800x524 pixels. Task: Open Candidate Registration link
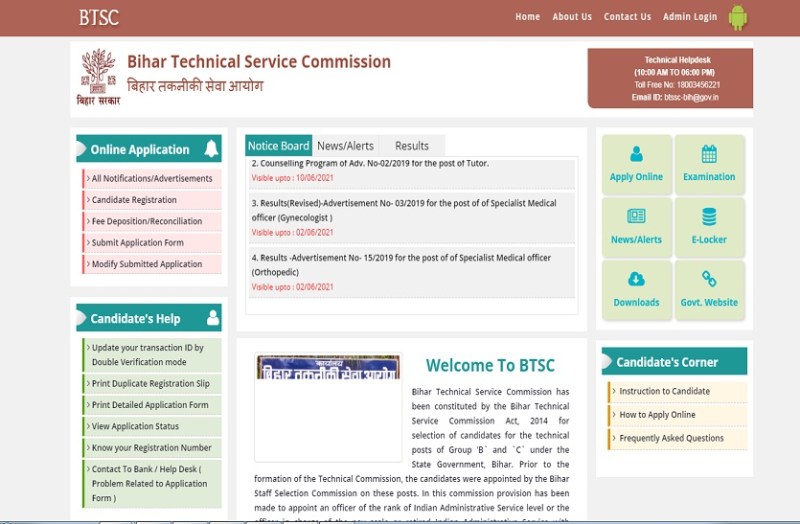click(134, 200)
